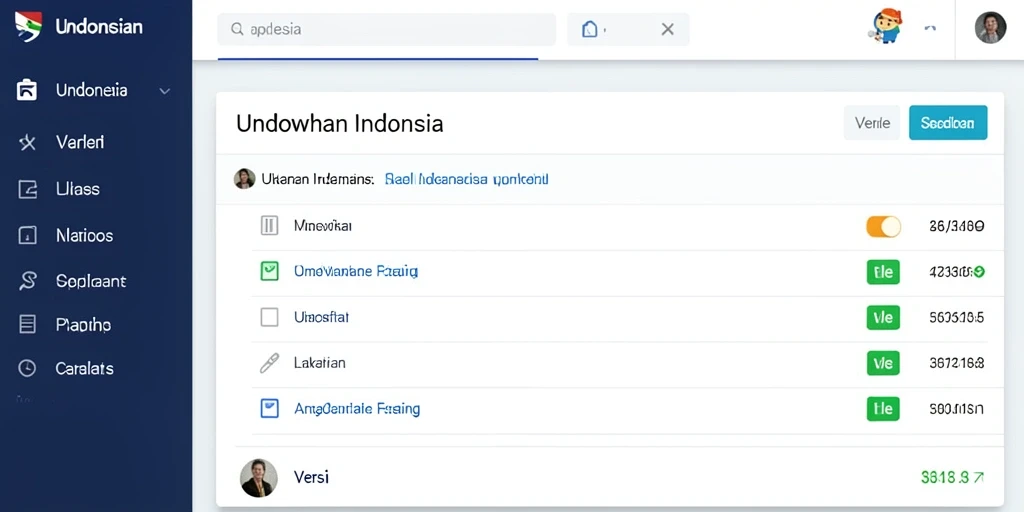Click the avatar beside Versi

[259, 477]
